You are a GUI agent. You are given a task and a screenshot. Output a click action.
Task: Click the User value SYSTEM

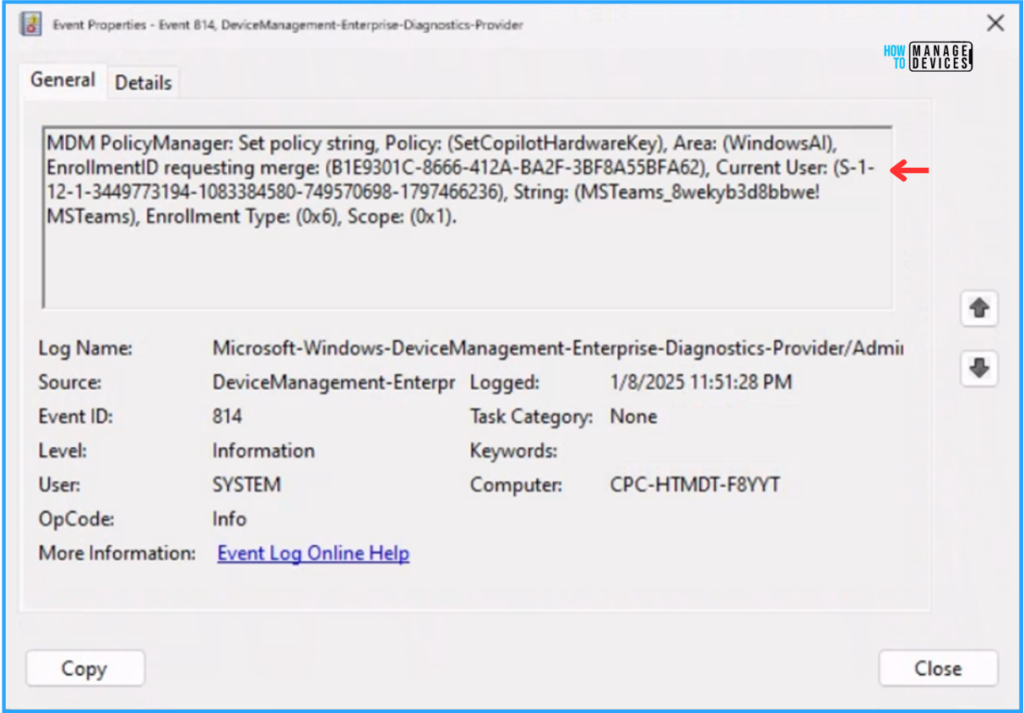click(247, 484)
